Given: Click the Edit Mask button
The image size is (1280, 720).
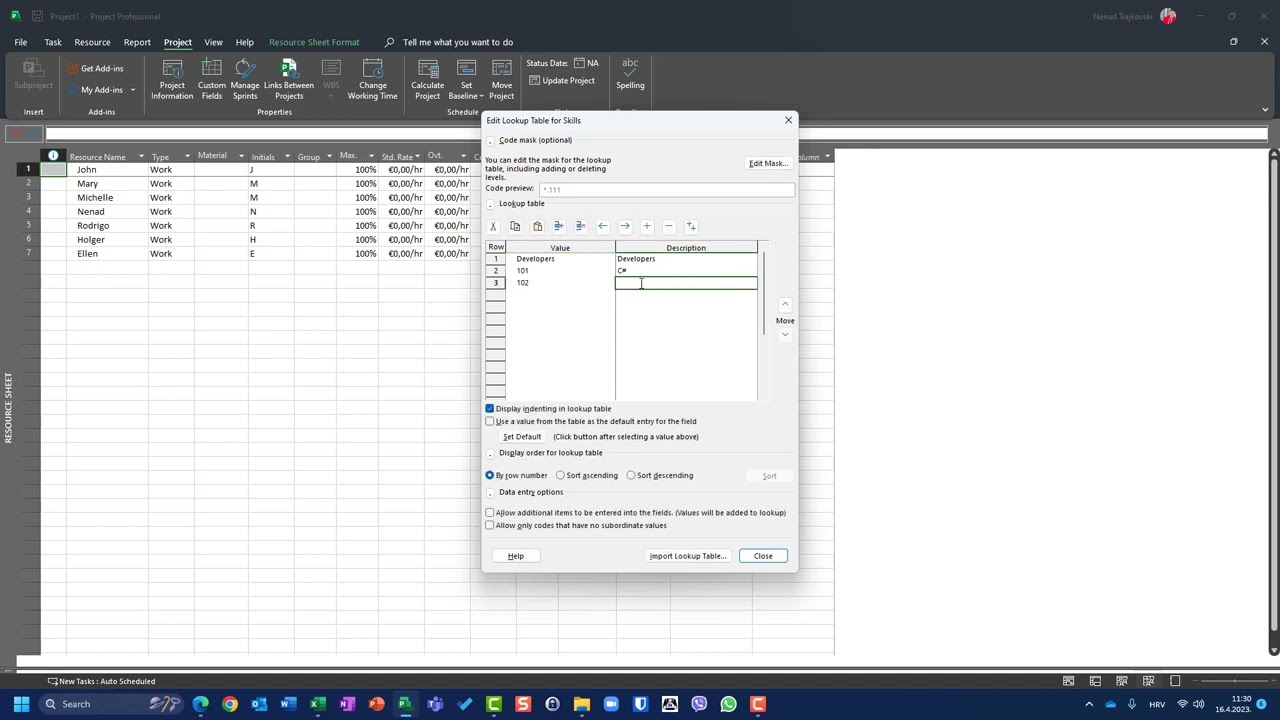Looking at the screenshot, I should coord(768,163).
